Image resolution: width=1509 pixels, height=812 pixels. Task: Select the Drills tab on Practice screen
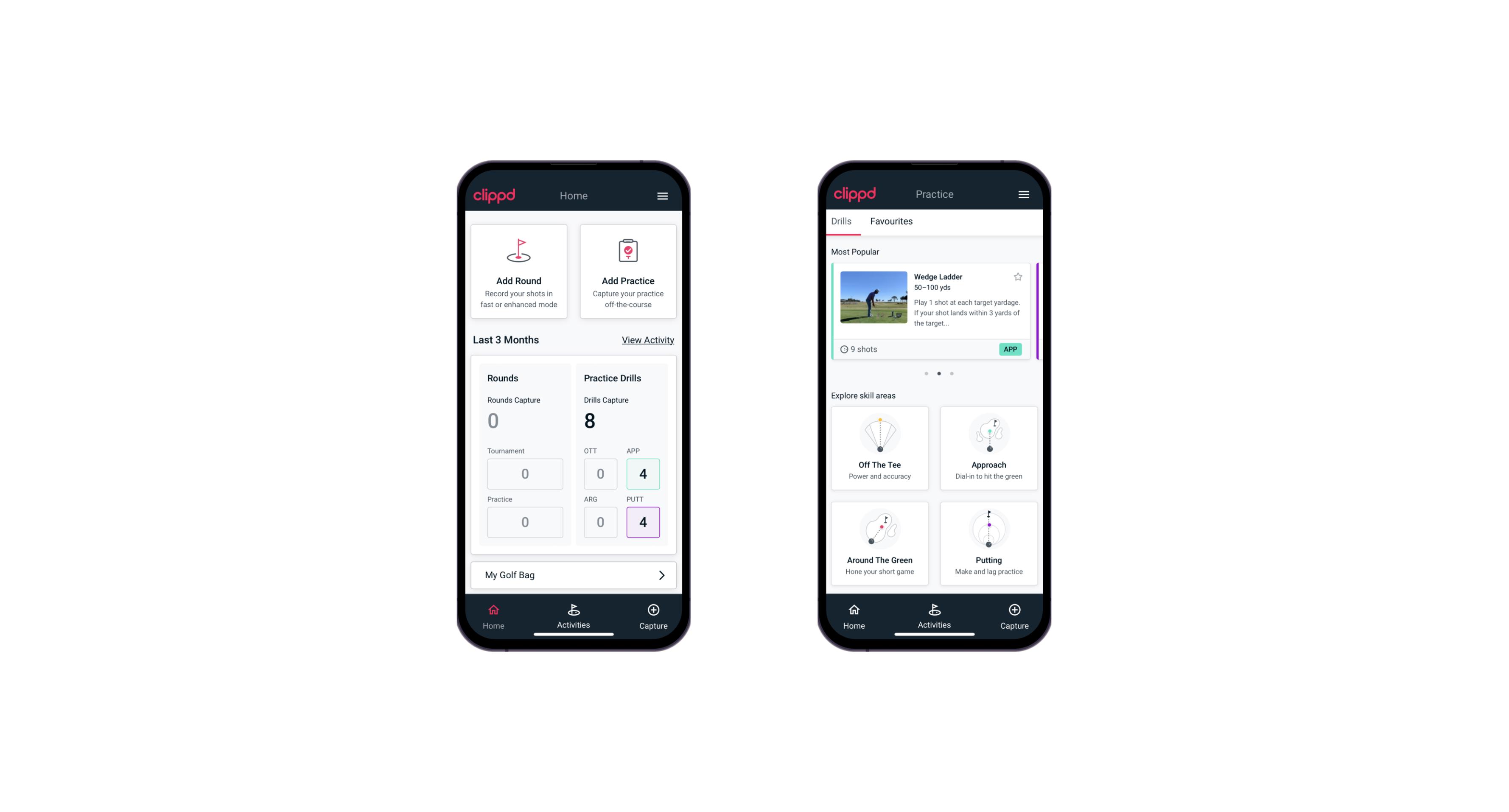pos(841,221)
